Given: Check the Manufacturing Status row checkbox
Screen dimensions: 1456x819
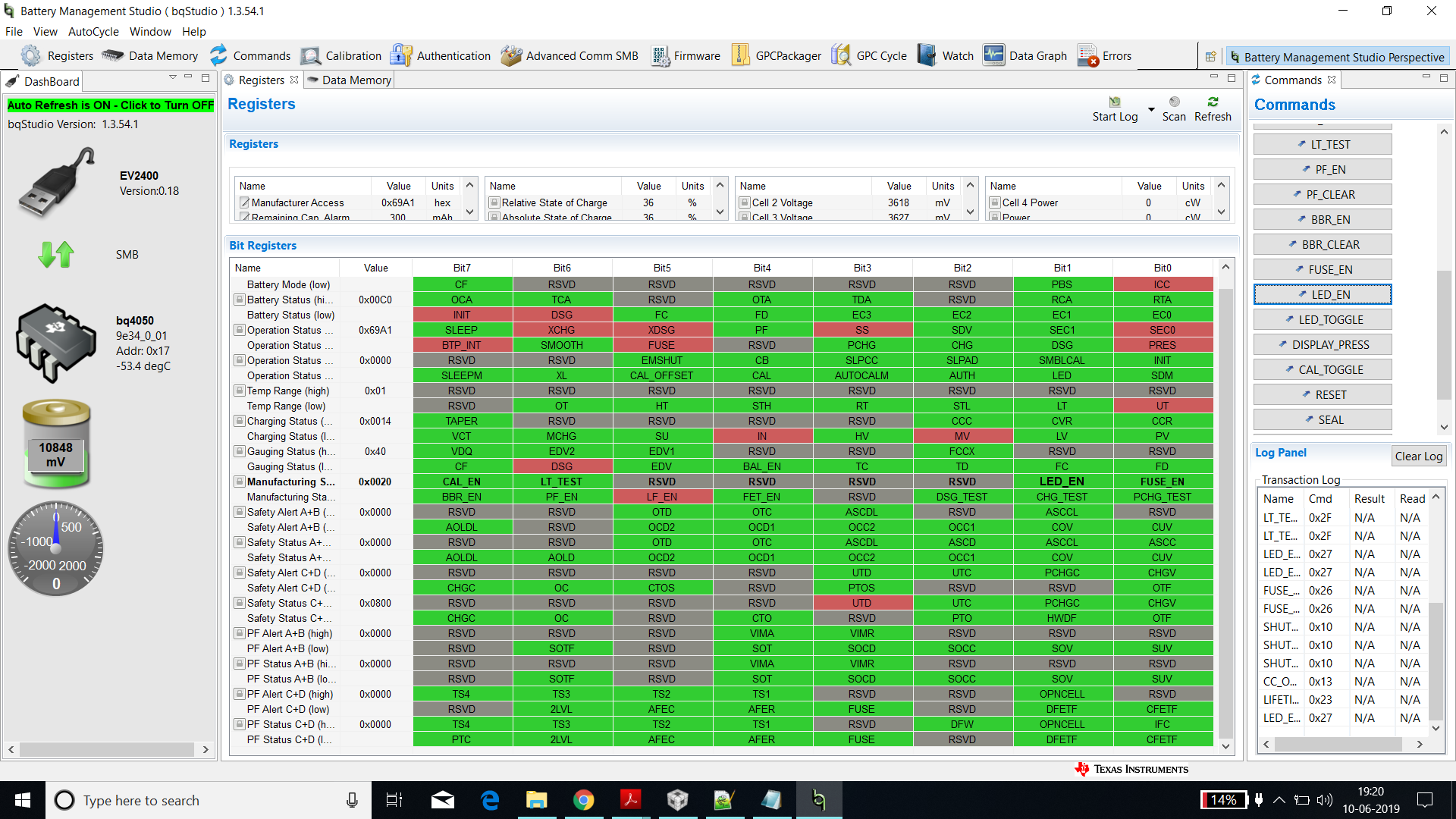Looking at the screenshot, I should pyautogui.click(x=240, y=482).
